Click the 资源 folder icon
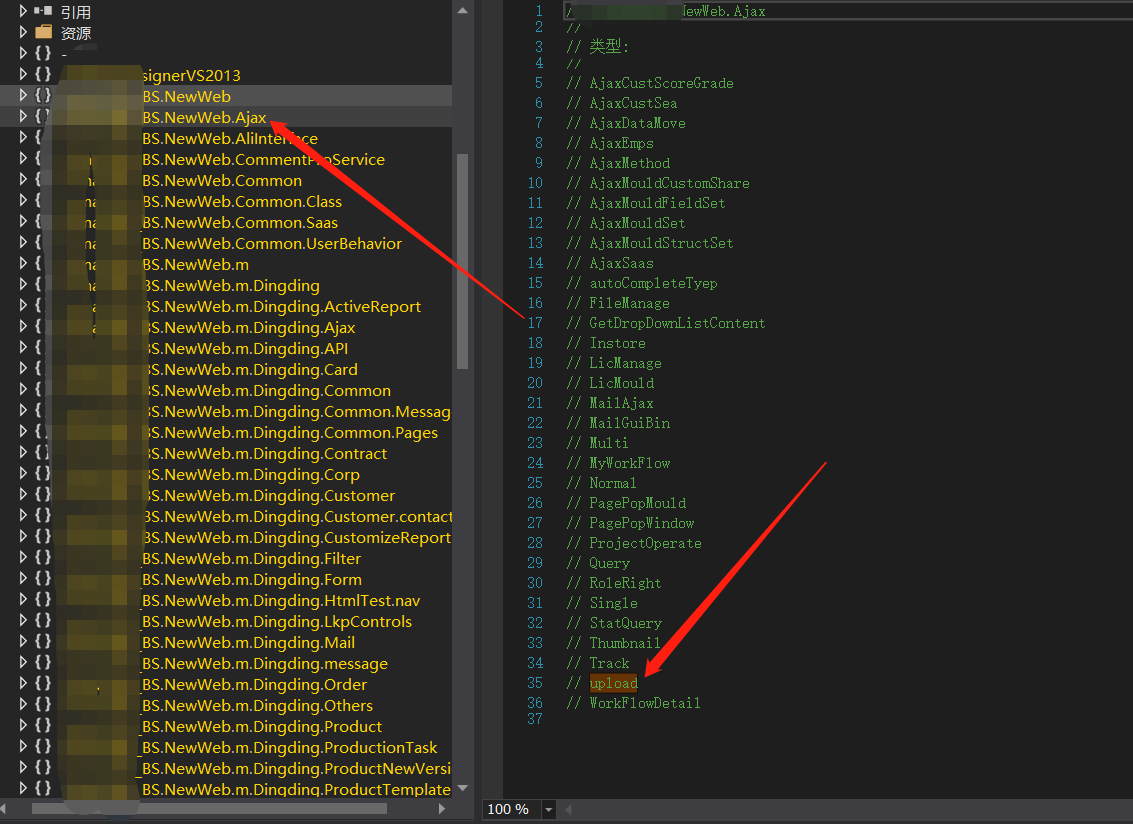Viewport: 1133px width, 824px height. (44, 32)
